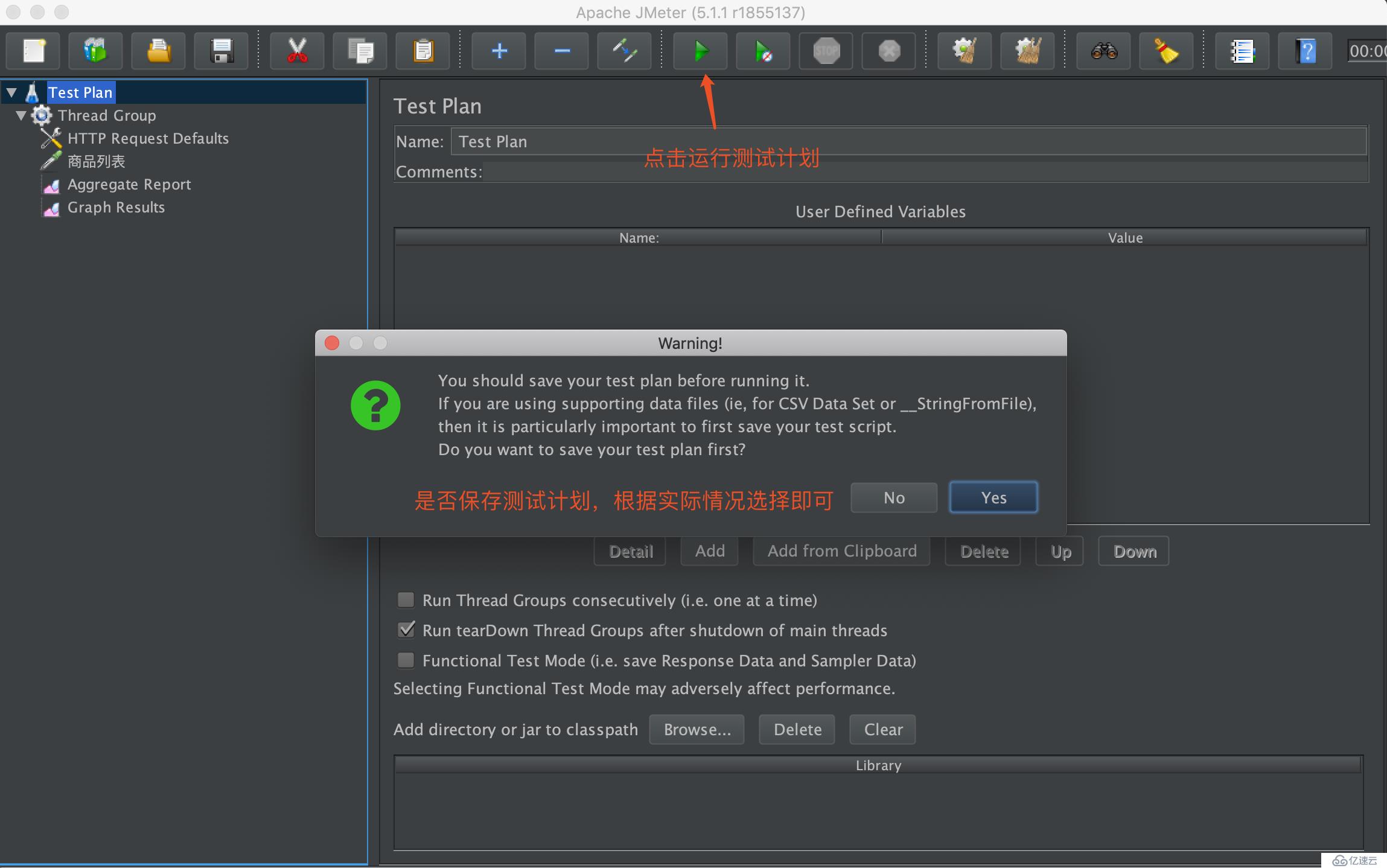Image resolution: width=1387 pixels, height=868 pixels.
Task: Click the Name column header in variables table
Action: (639, 238)
